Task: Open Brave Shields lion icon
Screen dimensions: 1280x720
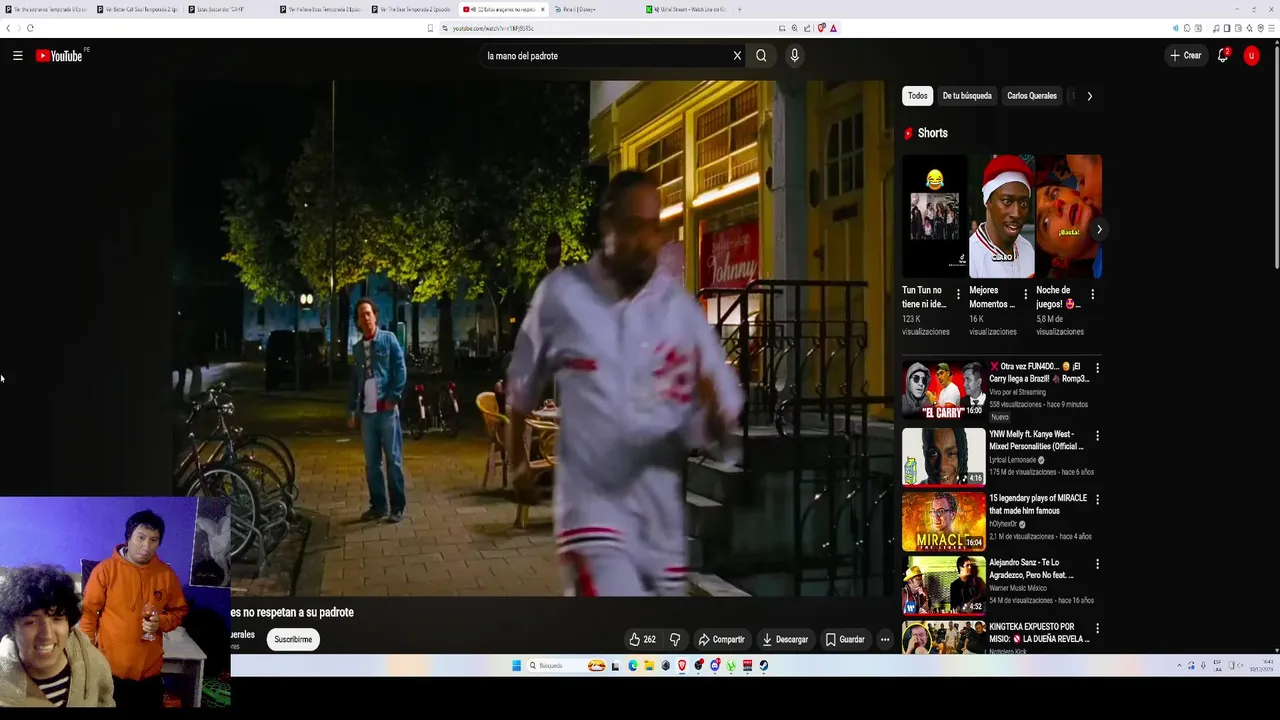Action: click(821, 28)
